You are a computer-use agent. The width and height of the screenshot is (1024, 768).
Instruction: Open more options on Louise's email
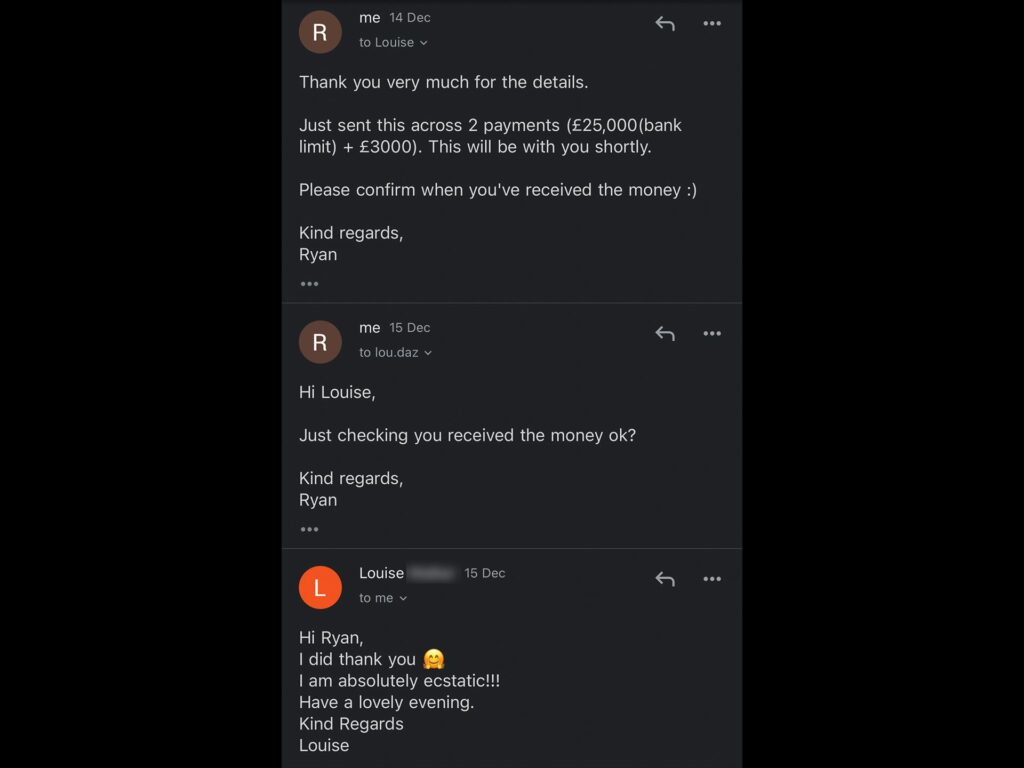coord(712,579)
